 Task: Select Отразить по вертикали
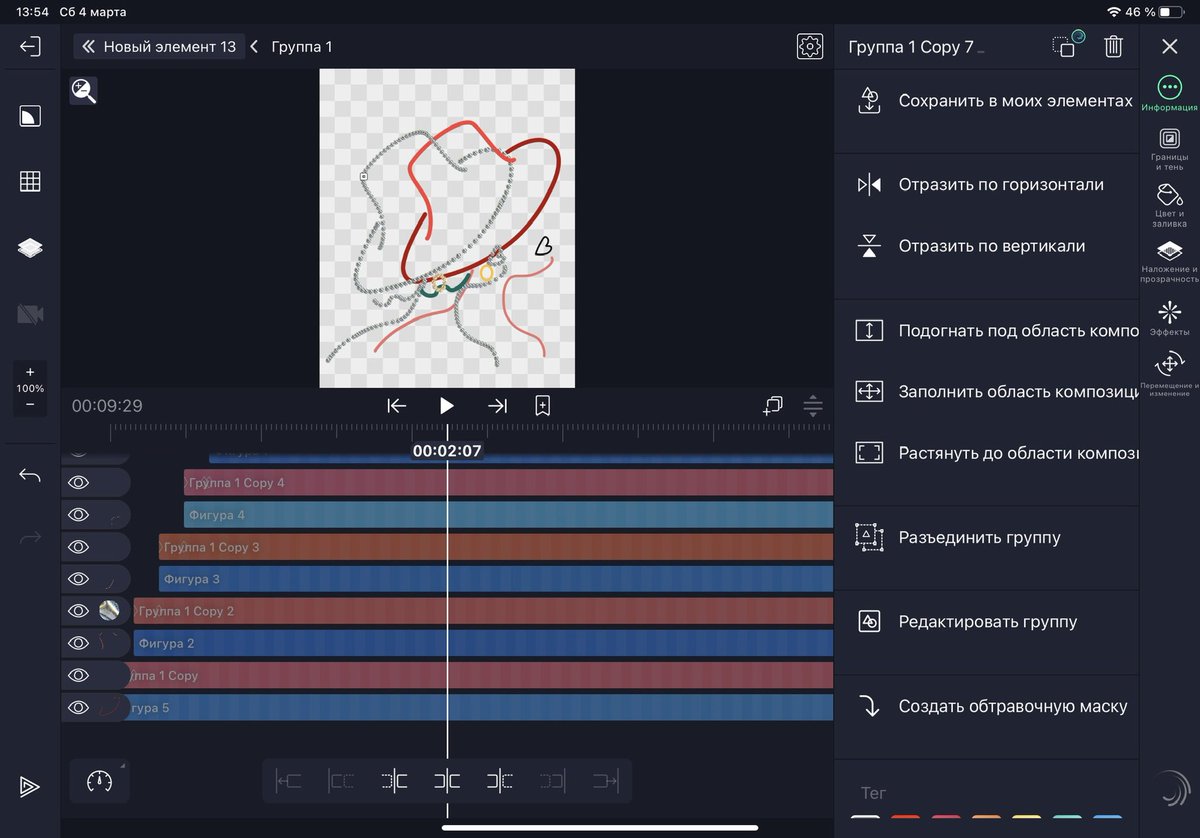[x=987, y=246]
